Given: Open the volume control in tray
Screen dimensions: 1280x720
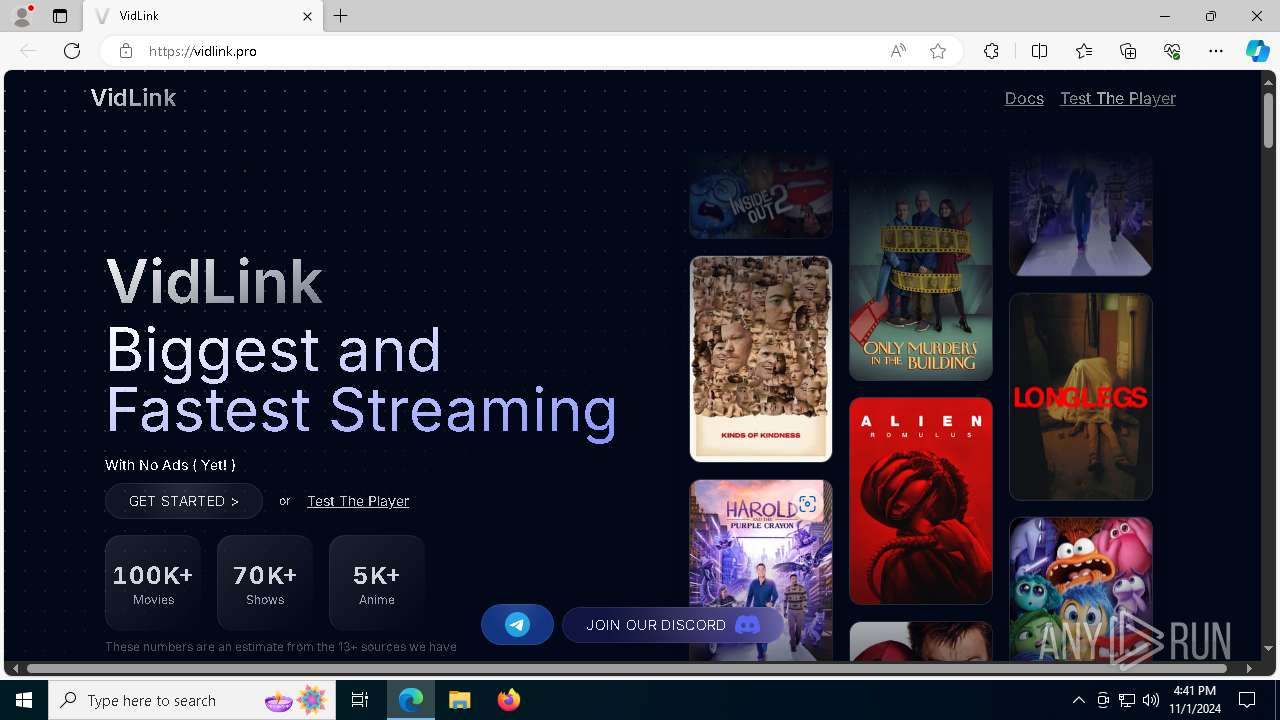Looking at the screenshot, I should tap(1151, 700).
